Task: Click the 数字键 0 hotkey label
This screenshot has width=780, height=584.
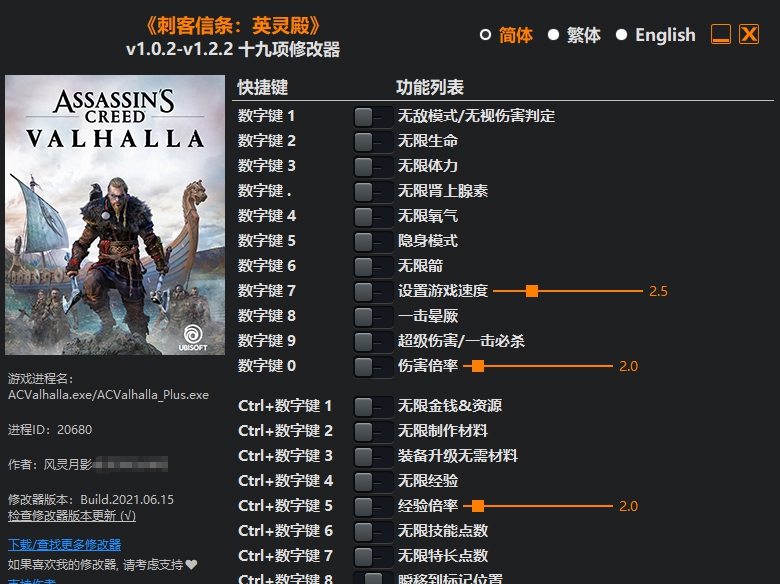Action: [267, 366]
